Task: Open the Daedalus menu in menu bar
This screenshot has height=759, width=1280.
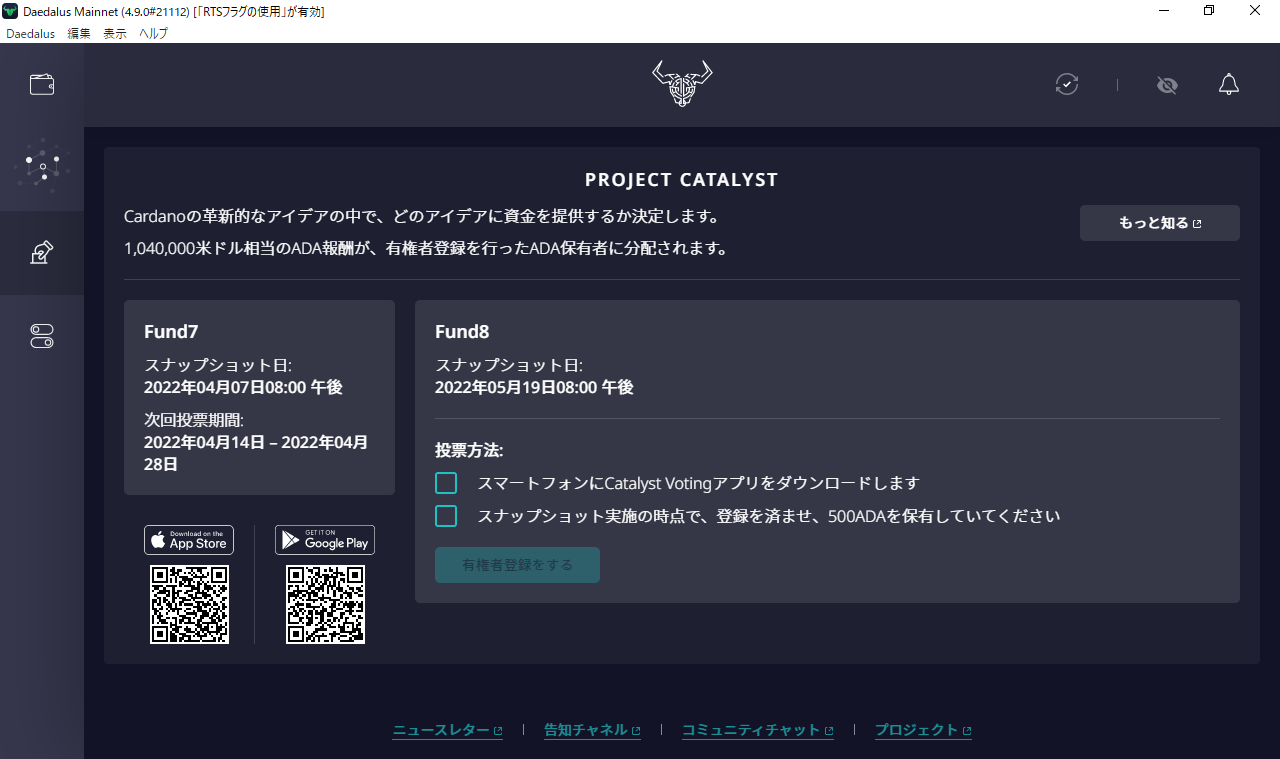Action: [30, 33]
